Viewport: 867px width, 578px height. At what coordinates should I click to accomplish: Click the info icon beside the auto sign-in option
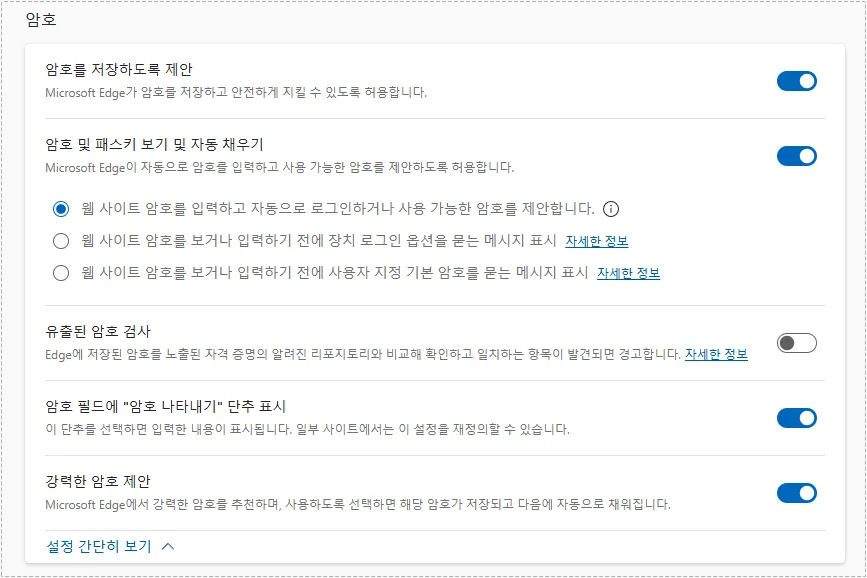click(610, 209)
